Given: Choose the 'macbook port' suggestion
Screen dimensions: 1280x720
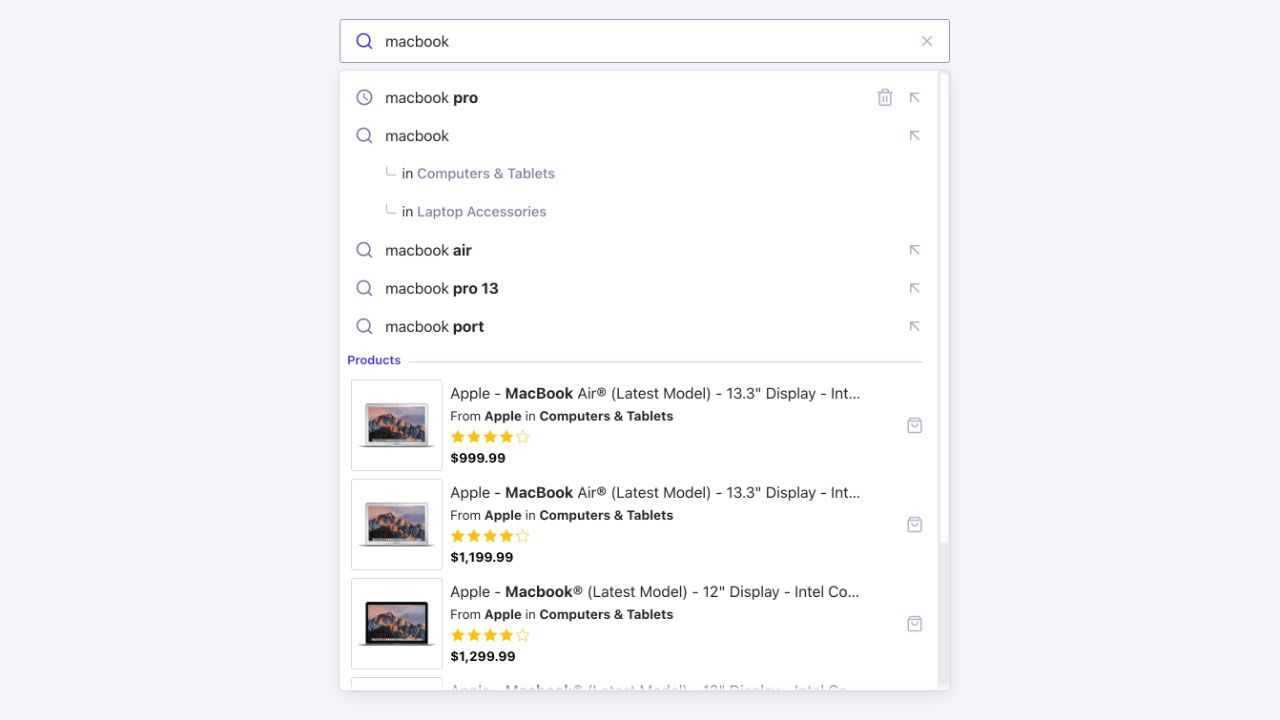Looking at the screenshot, I should [x=434, y=326].
